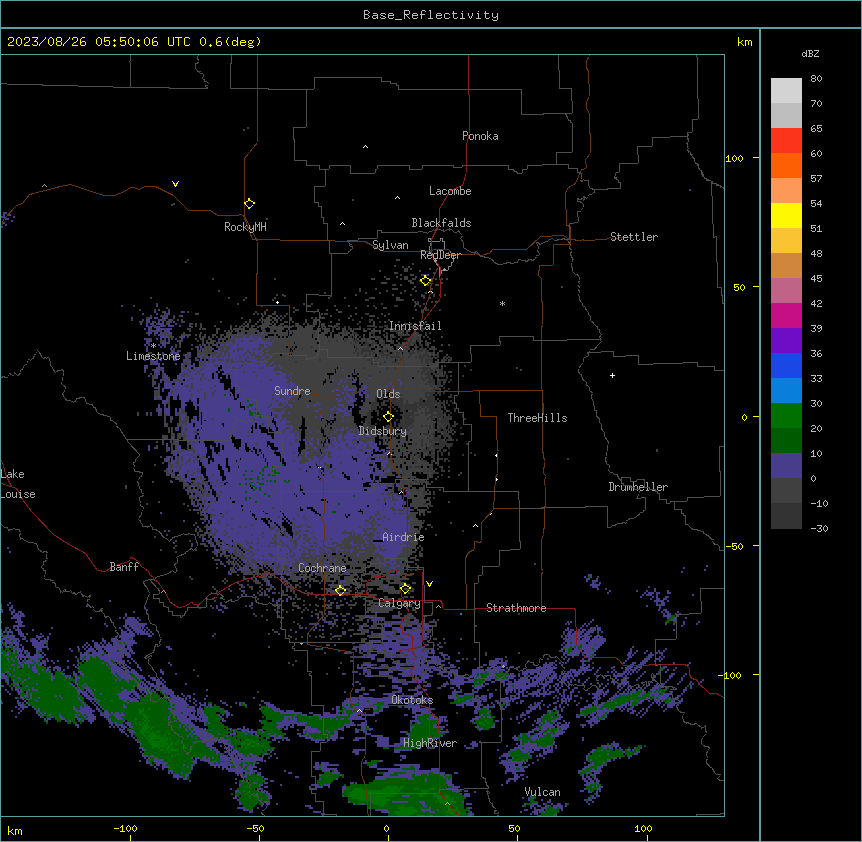Image resolution: width=862 pixels, height=842 pixels.
Task: Click the white asterisk marker above Limestone
Action: tap(154, 346)
